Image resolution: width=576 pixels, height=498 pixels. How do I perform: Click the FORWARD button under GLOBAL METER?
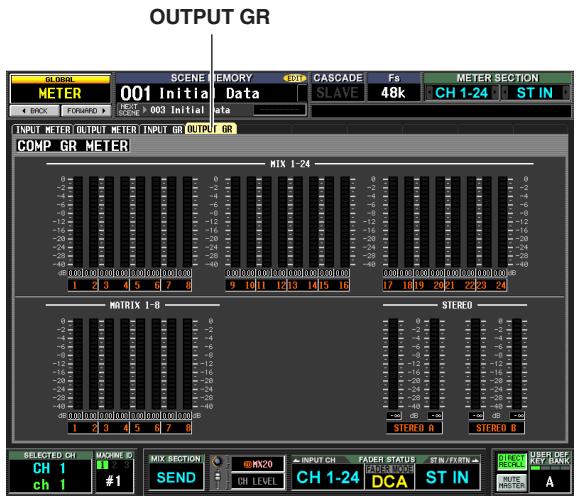click(86, 111)
